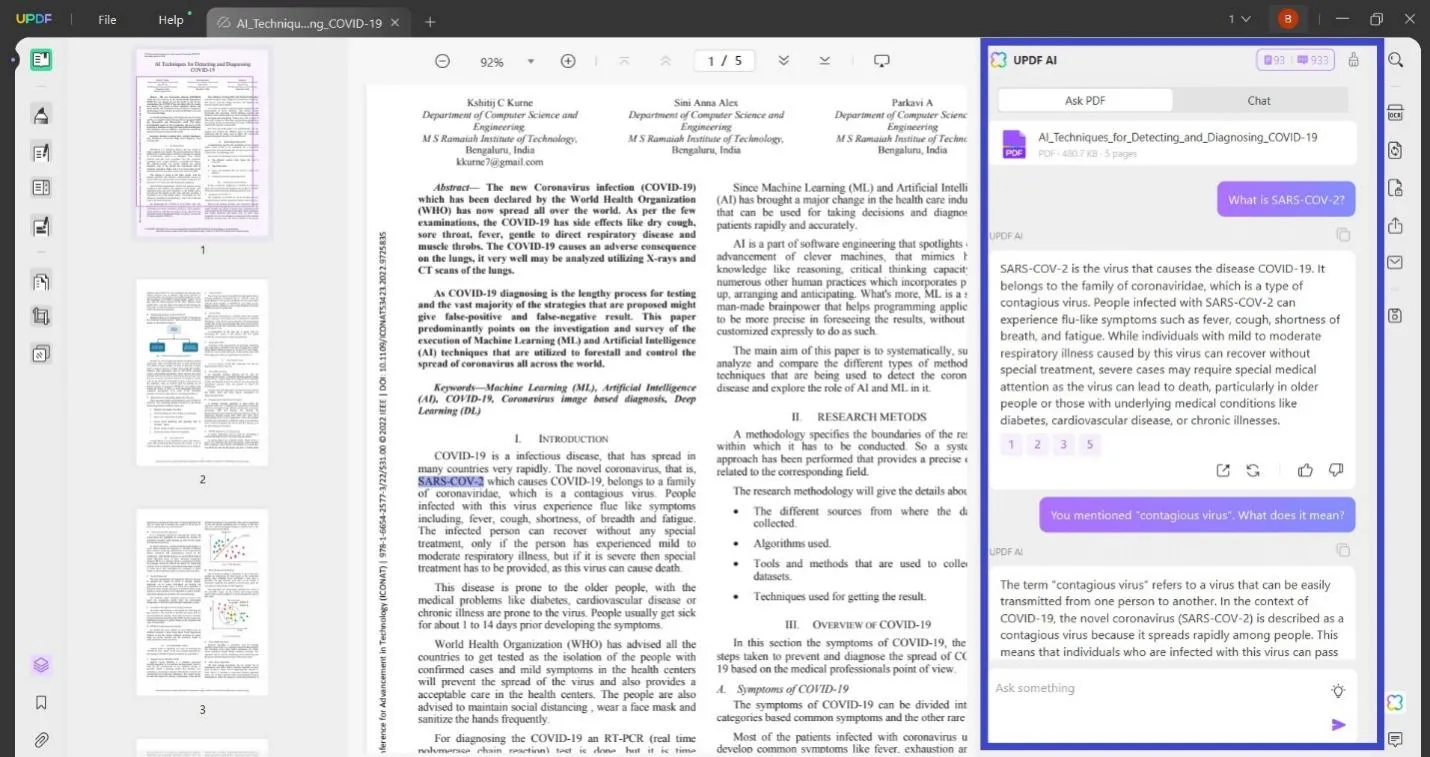
Task: Open the Bookmarks panel
Action: (41, 703)
